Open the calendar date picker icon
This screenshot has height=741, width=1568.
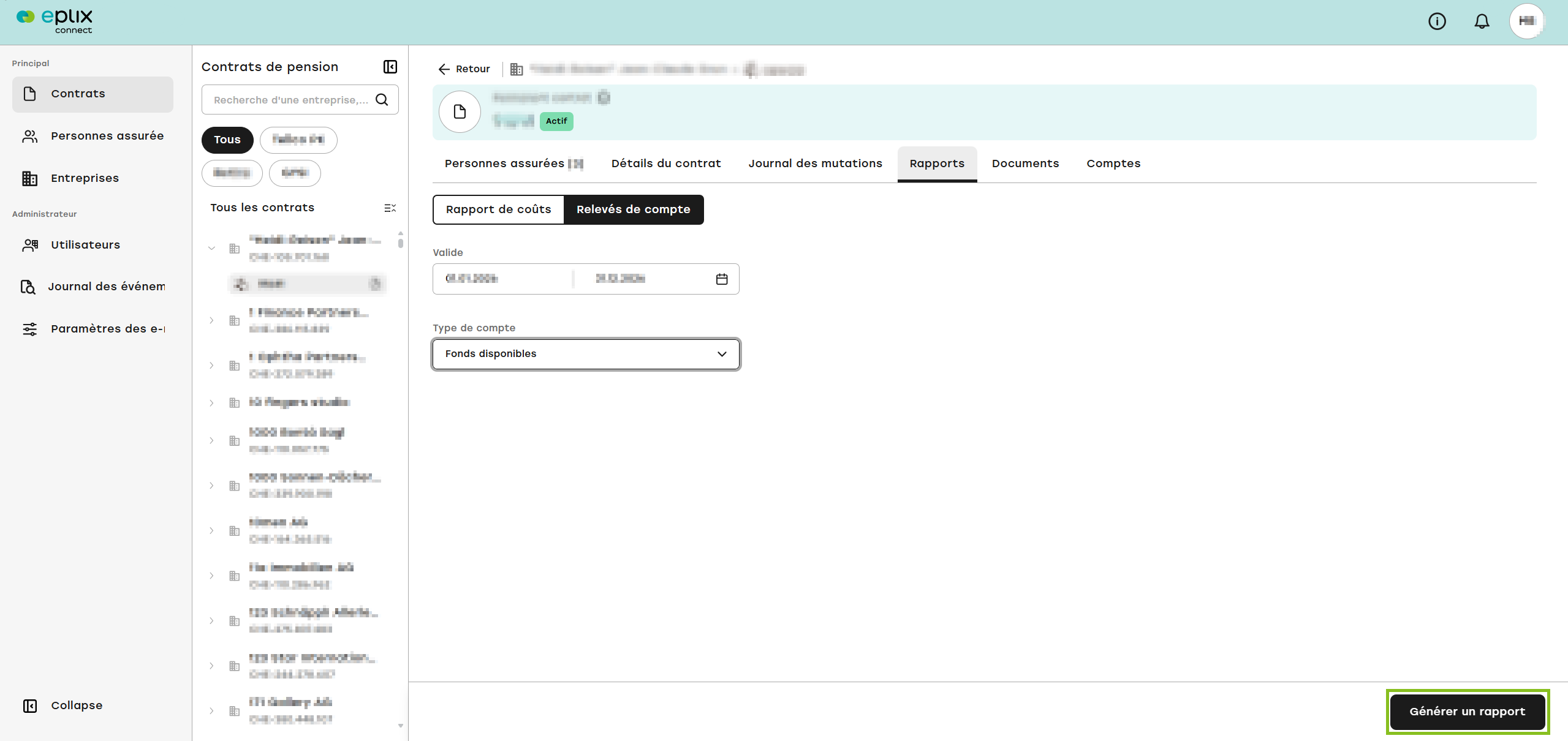pos(722,279)
